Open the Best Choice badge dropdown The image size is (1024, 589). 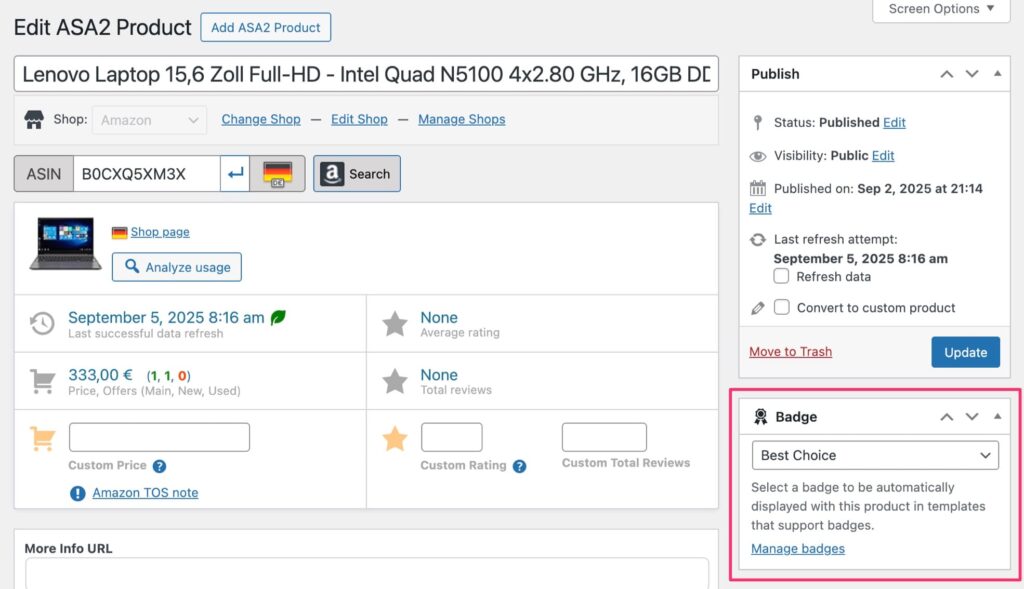click(x=875, y=456)
